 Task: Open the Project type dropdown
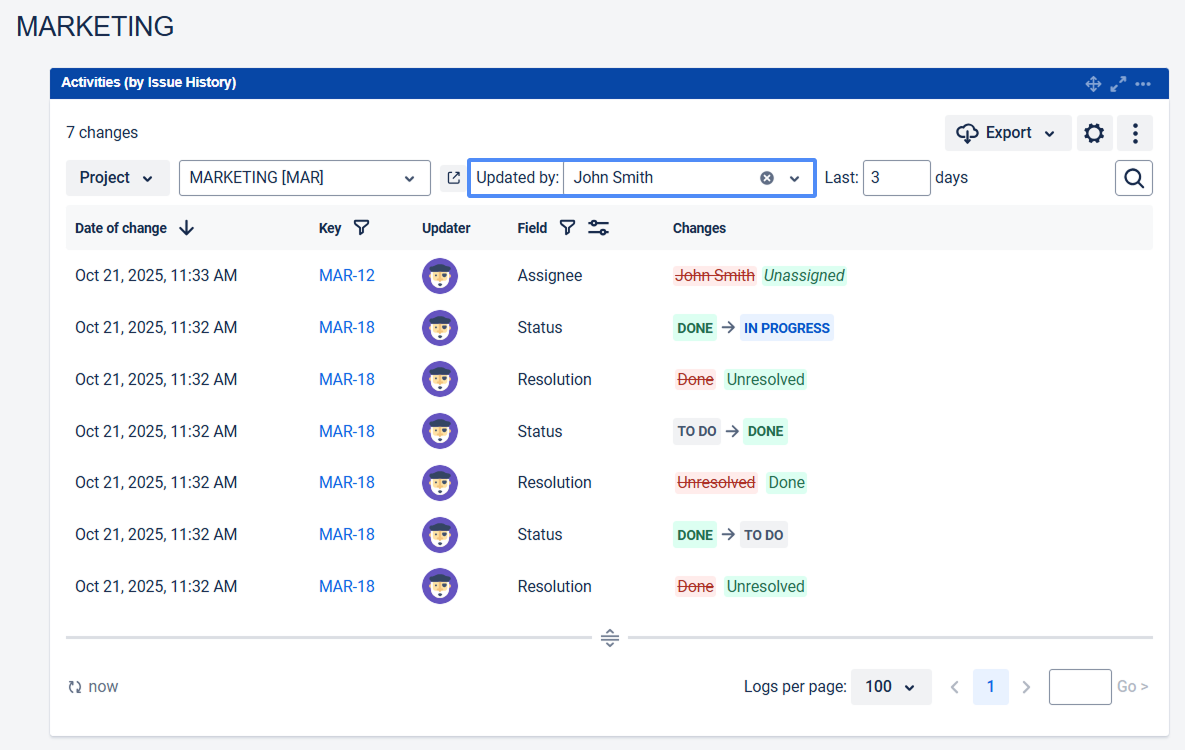[x=117, y=178]
